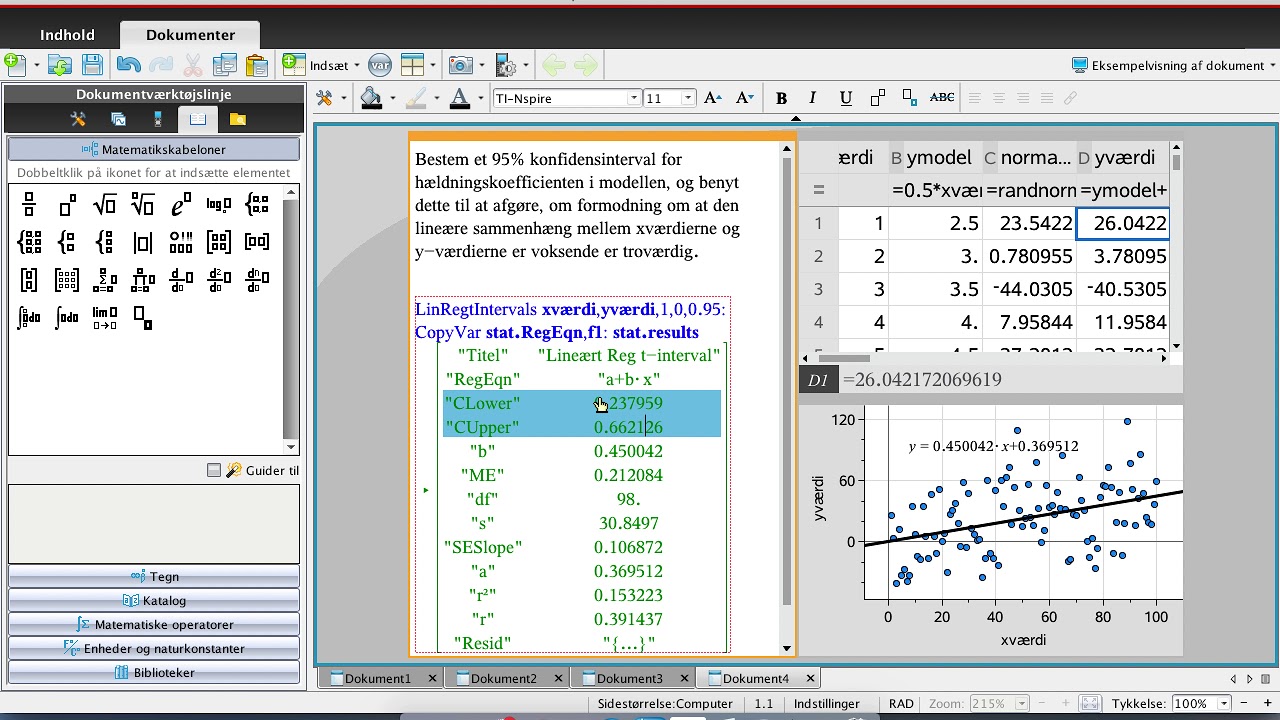Image resolution: width=1280 pixels, height=720 pixels.
Task: Expand the Biblioteker section
Action: click(x=154, y=673)
